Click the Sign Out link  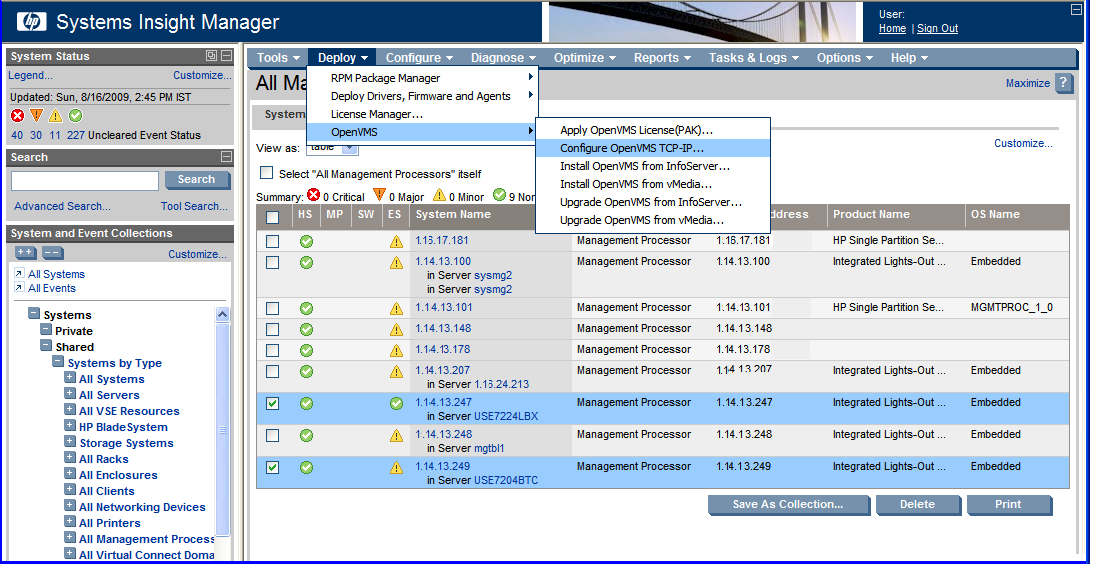pyautogui.click(x=937, y=29)
